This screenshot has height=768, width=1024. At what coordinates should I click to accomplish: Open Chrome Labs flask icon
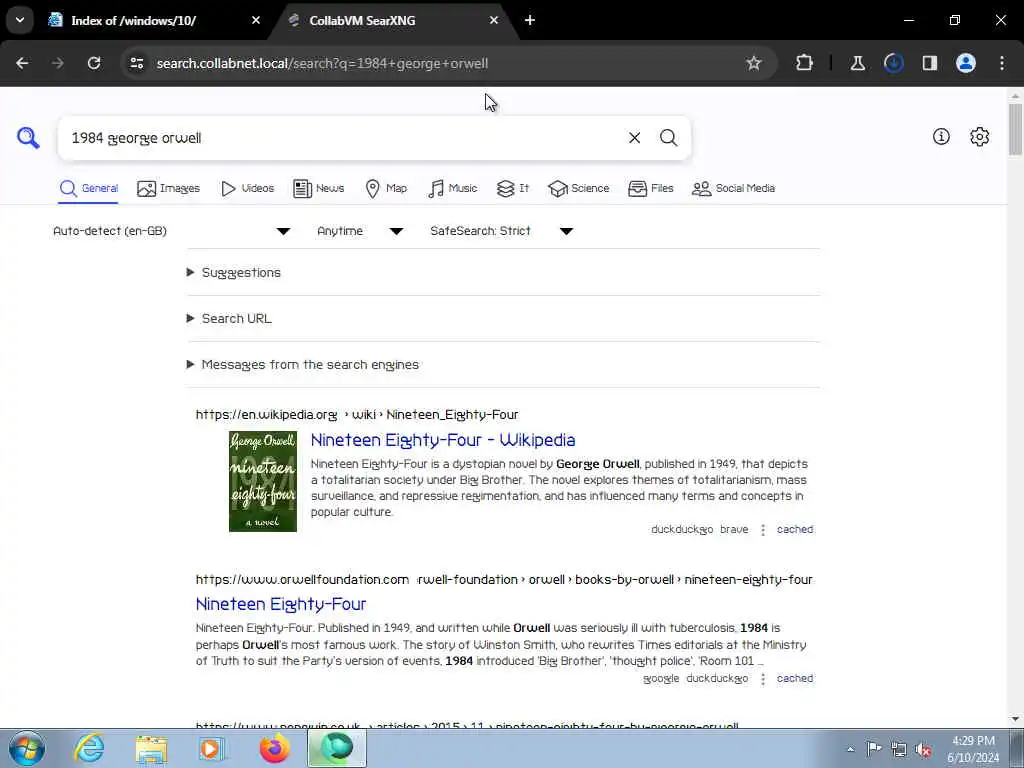[x=857, y=63]
